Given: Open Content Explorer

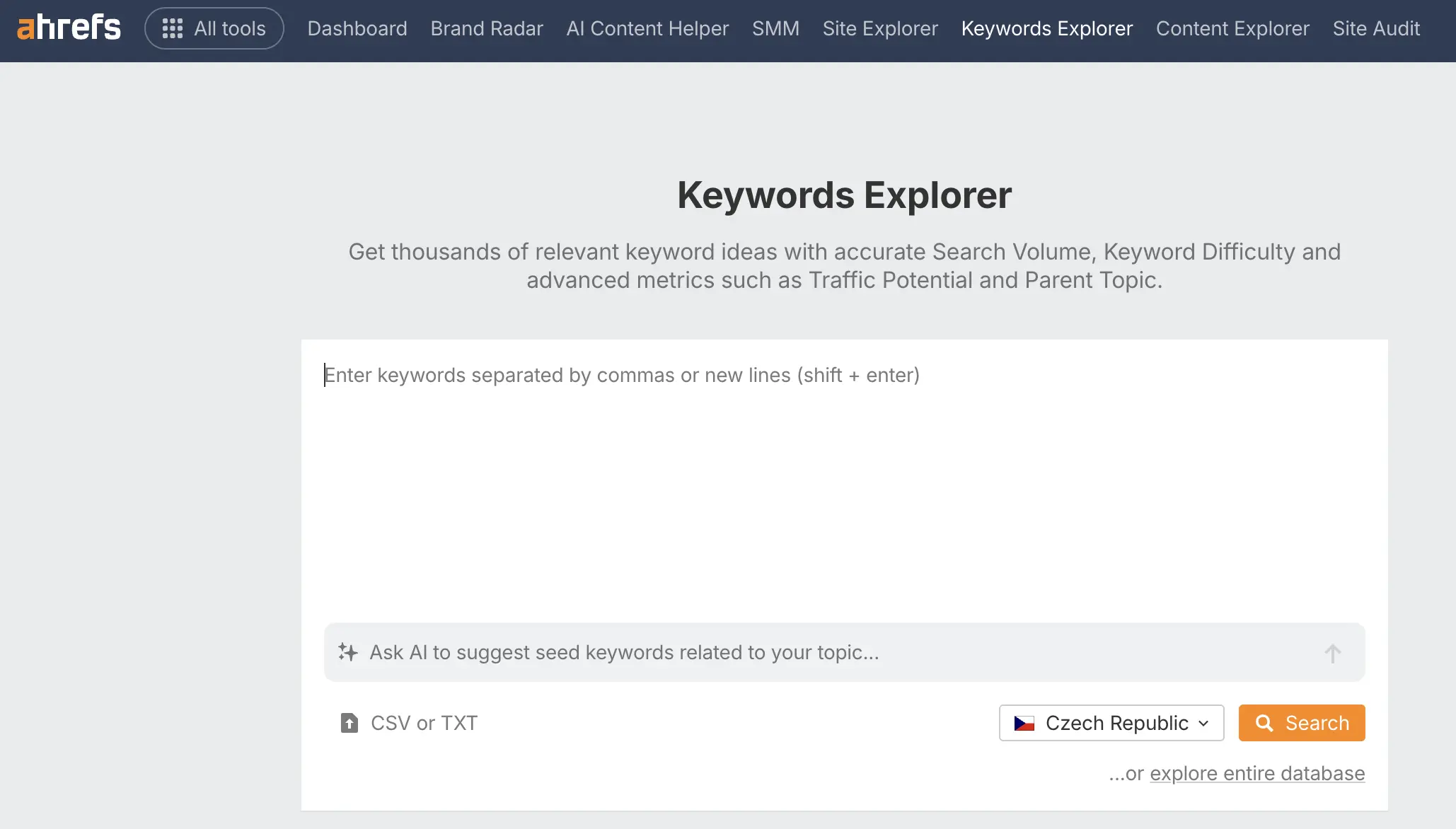Looking at the screenshot, I should (x=1232, y=28).
